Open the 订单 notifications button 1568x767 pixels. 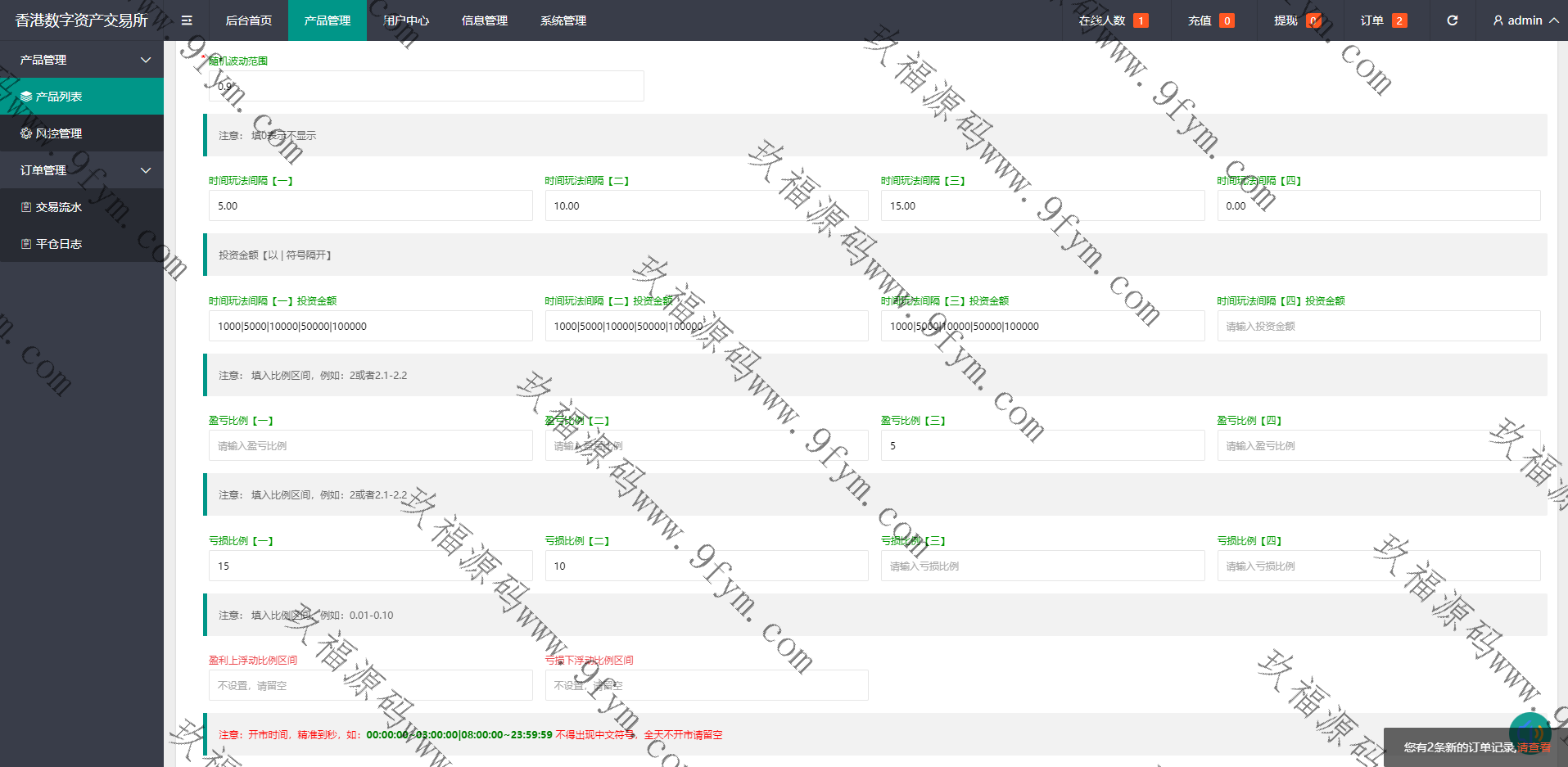click(x=1382, y=20)
